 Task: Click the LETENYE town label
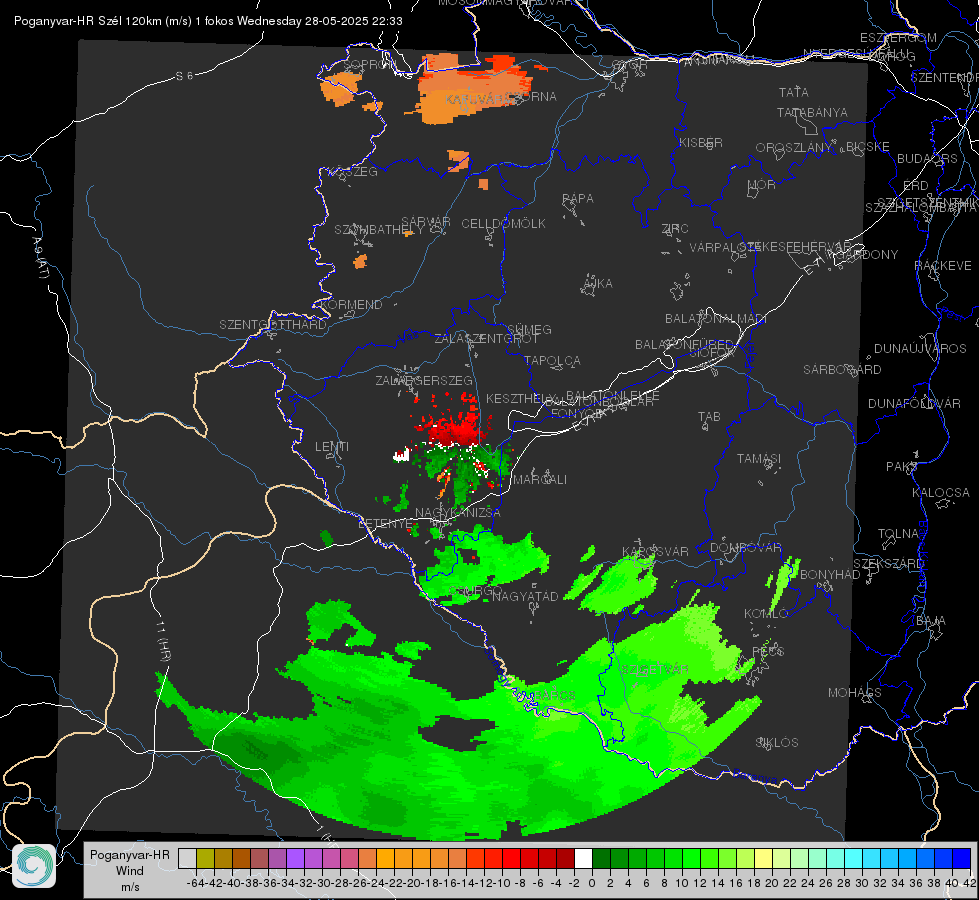point(385,523)
